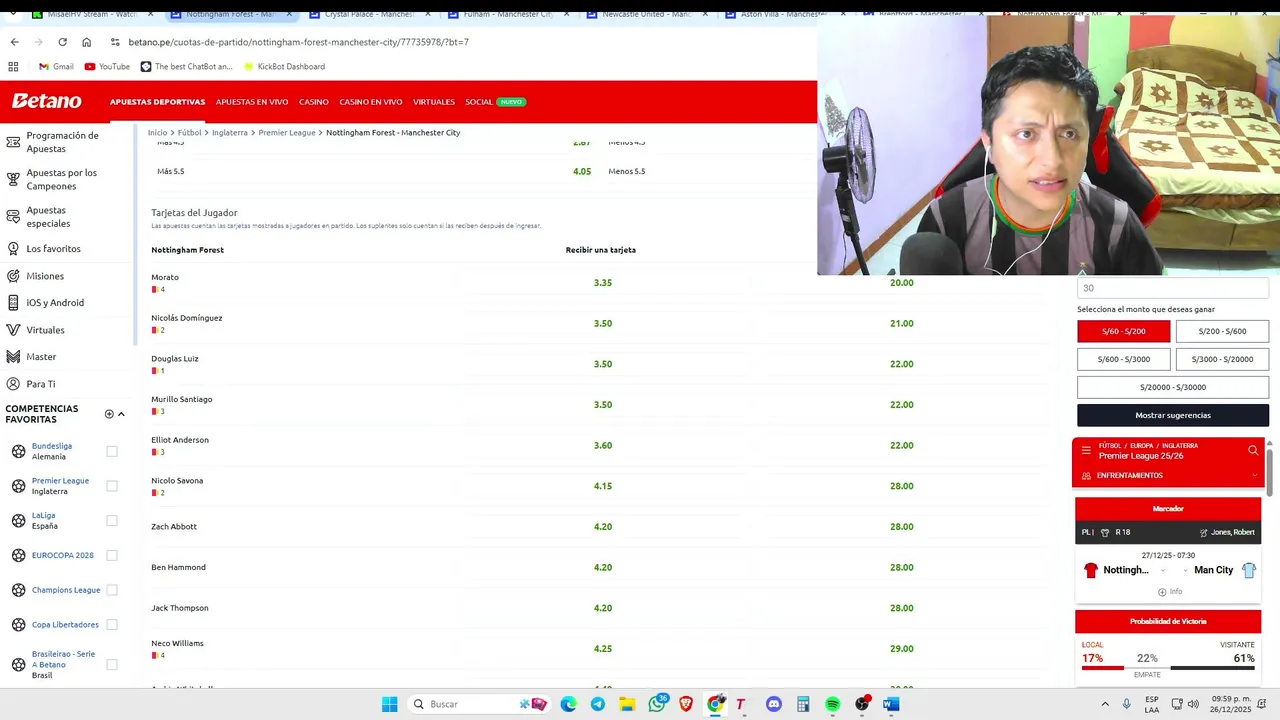This screenshot has height=720, width=1280.
Task: Open the Social (Nuevo) menu item
Action: tap(495, 102)
